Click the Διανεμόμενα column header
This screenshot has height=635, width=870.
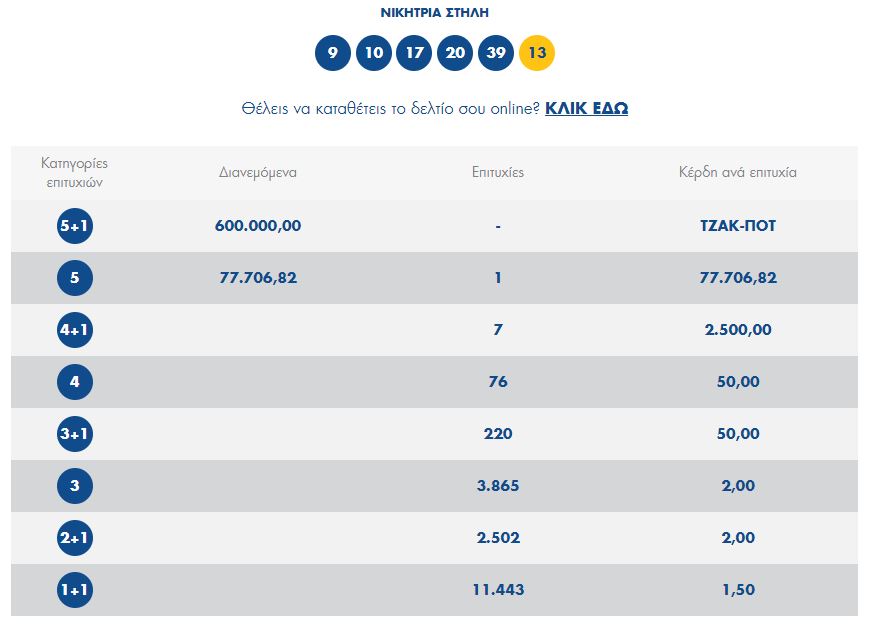pyautogui.click(x=258, y=173)
